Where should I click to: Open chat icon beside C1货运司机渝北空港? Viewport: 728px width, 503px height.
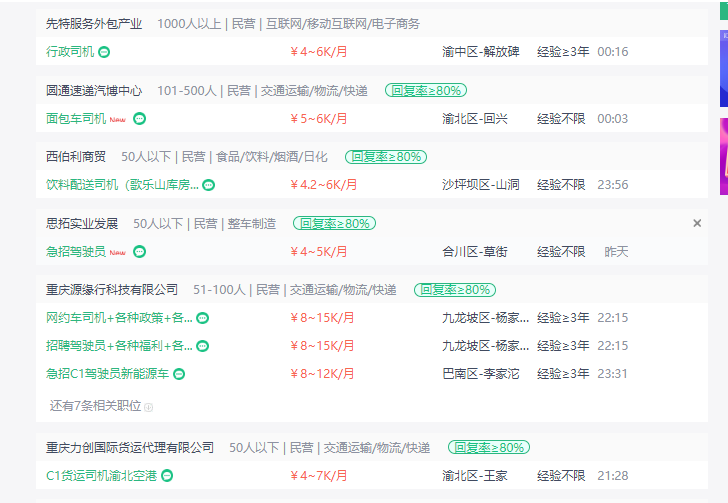[x=167, y=476]
